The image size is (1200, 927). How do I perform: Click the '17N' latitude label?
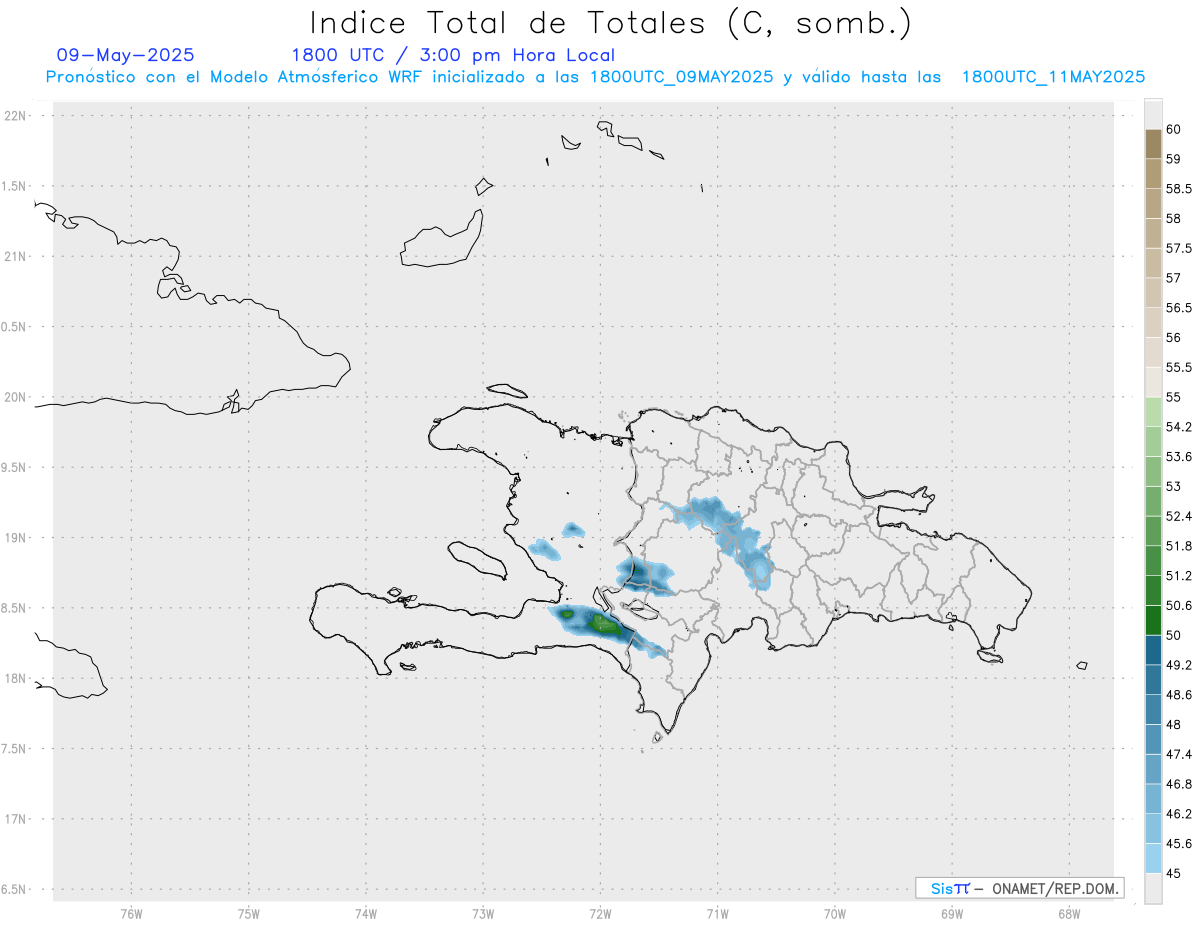(16, 819)
